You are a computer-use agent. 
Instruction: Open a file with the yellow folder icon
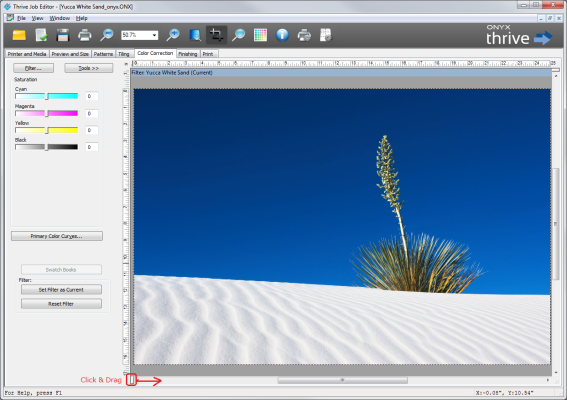tap(19, 35)
